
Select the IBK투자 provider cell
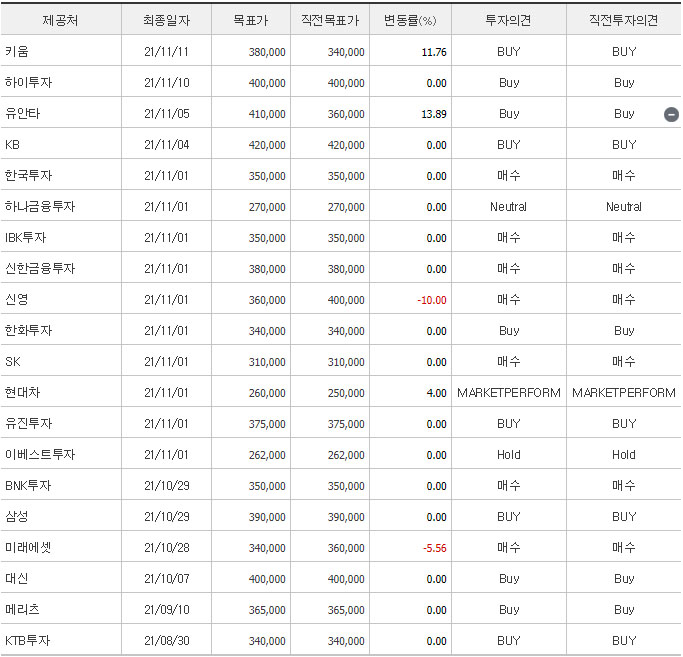61,237
